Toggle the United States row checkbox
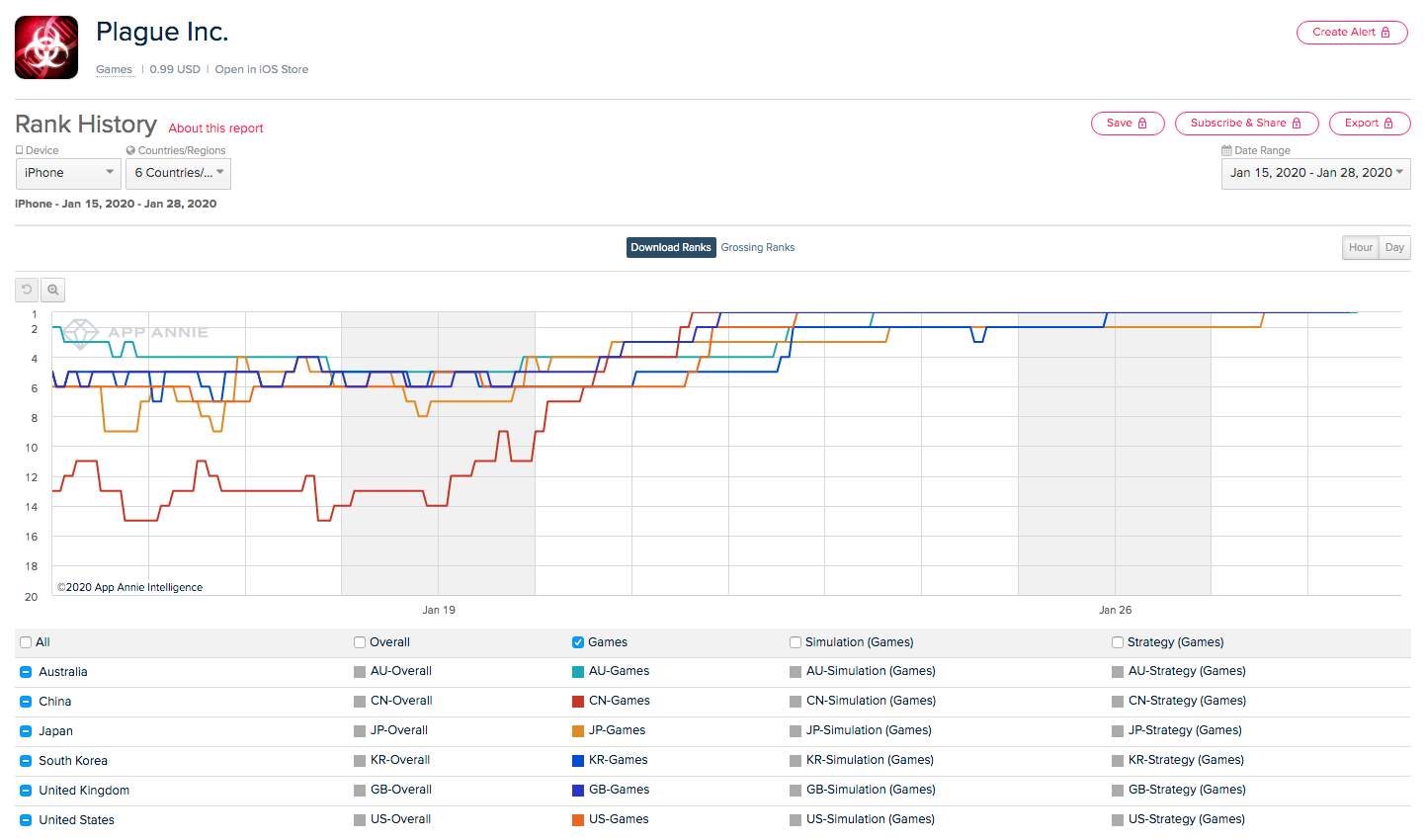This screenshot has width=1425, height=840. click(x=26, y=820)
